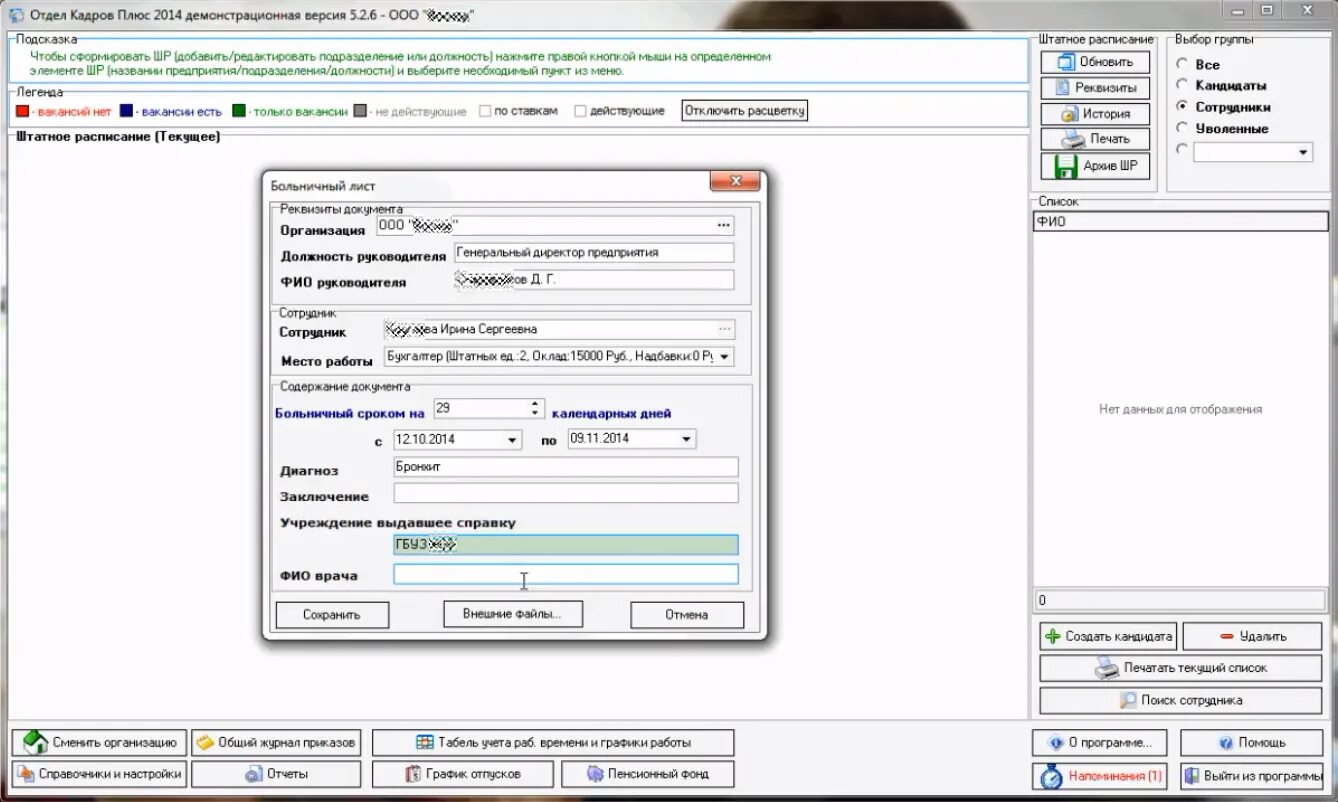The height and width of the screenshot is (802, 1338).
Task: Click magnifier icon on Поиск сотрудника
Action: 1127,700
